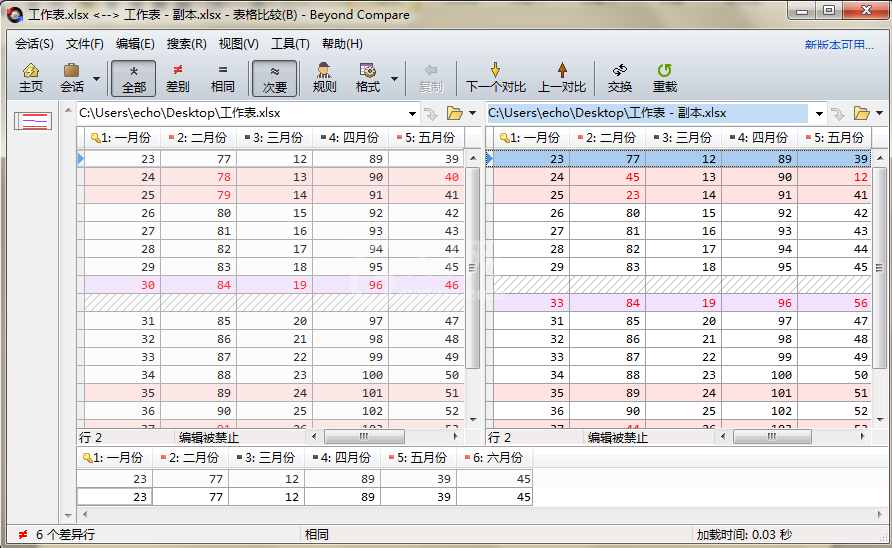The image size is (892, 548).
Task: Open the 搜索(R) menu
Action: [187, 44]
